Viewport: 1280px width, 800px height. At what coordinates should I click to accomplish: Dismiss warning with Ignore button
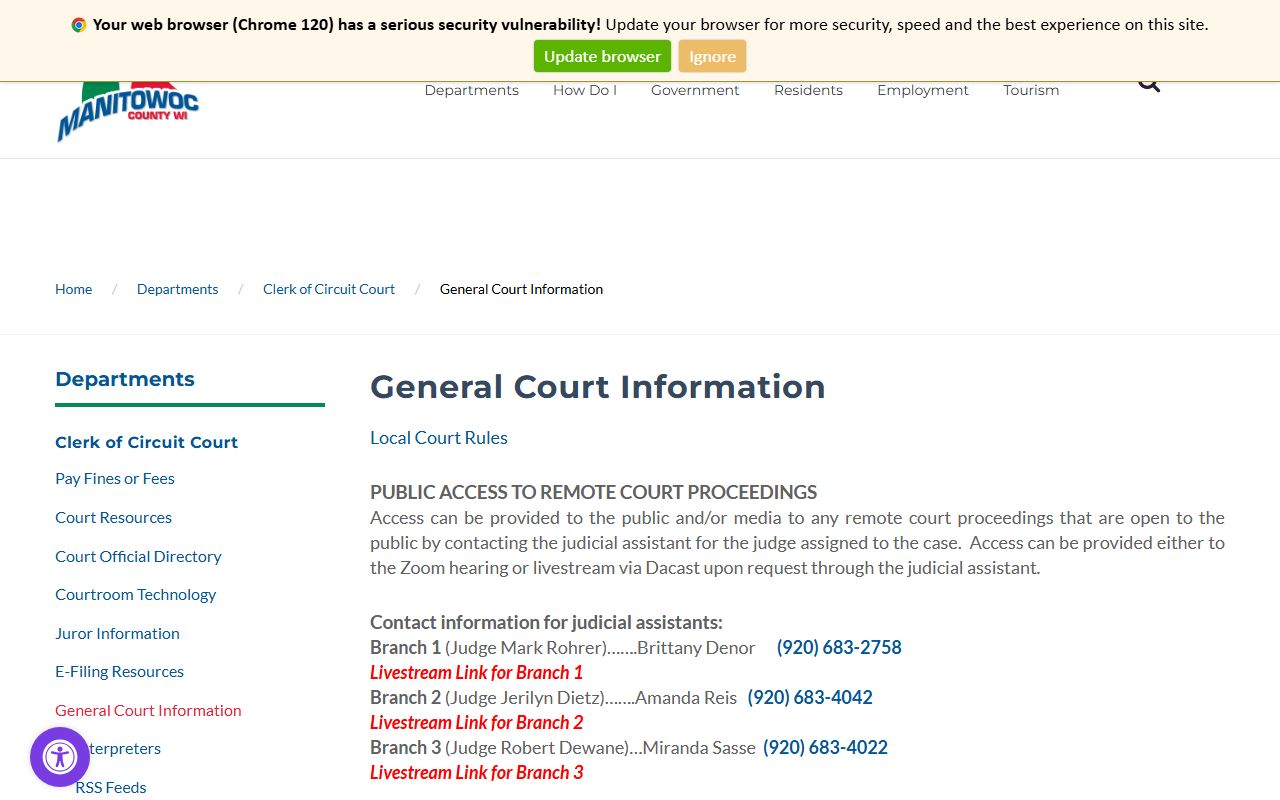coord(712,56)
